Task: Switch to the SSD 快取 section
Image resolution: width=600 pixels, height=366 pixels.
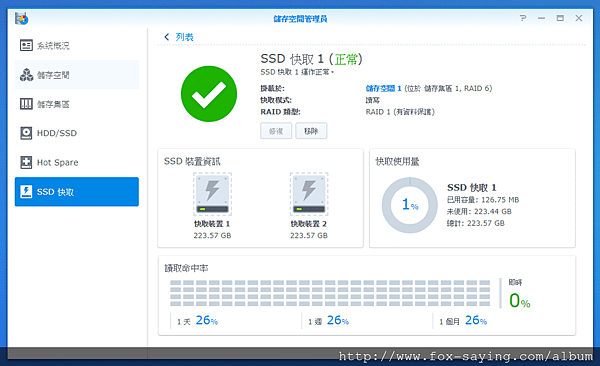Action: 77,191
